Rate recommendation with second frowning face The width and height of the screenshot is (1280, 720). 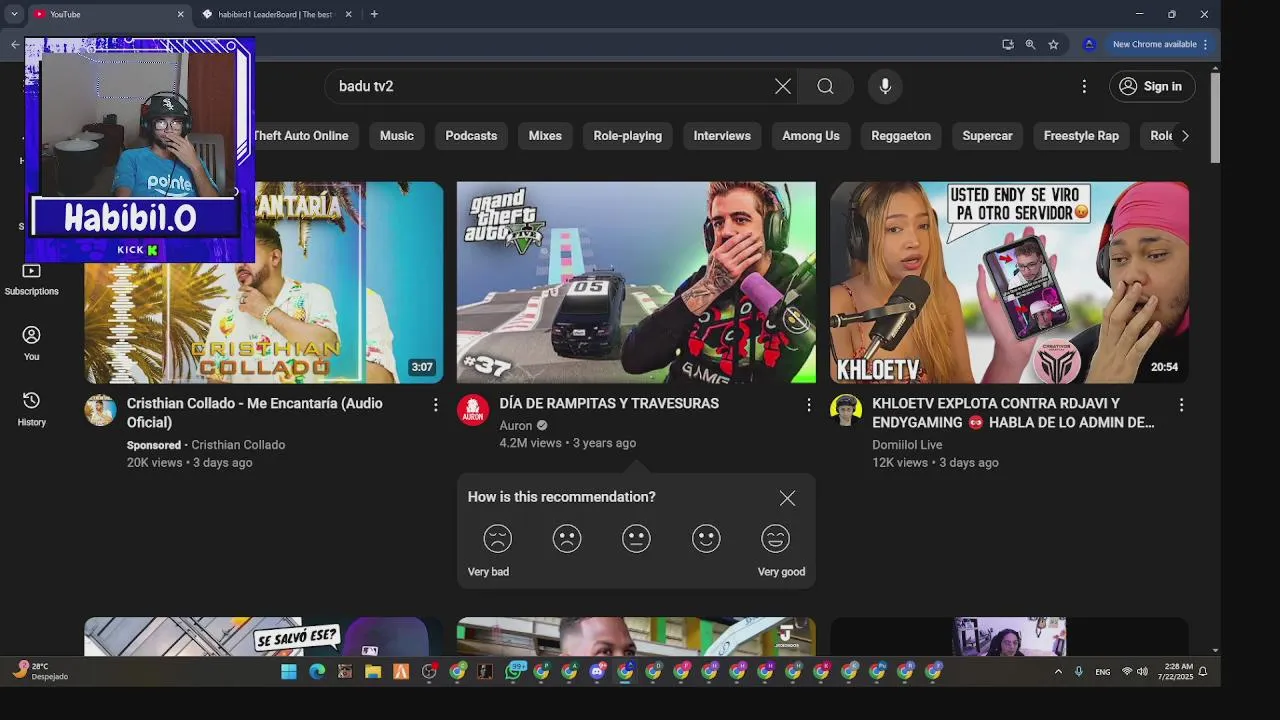[x=567, y=539]
